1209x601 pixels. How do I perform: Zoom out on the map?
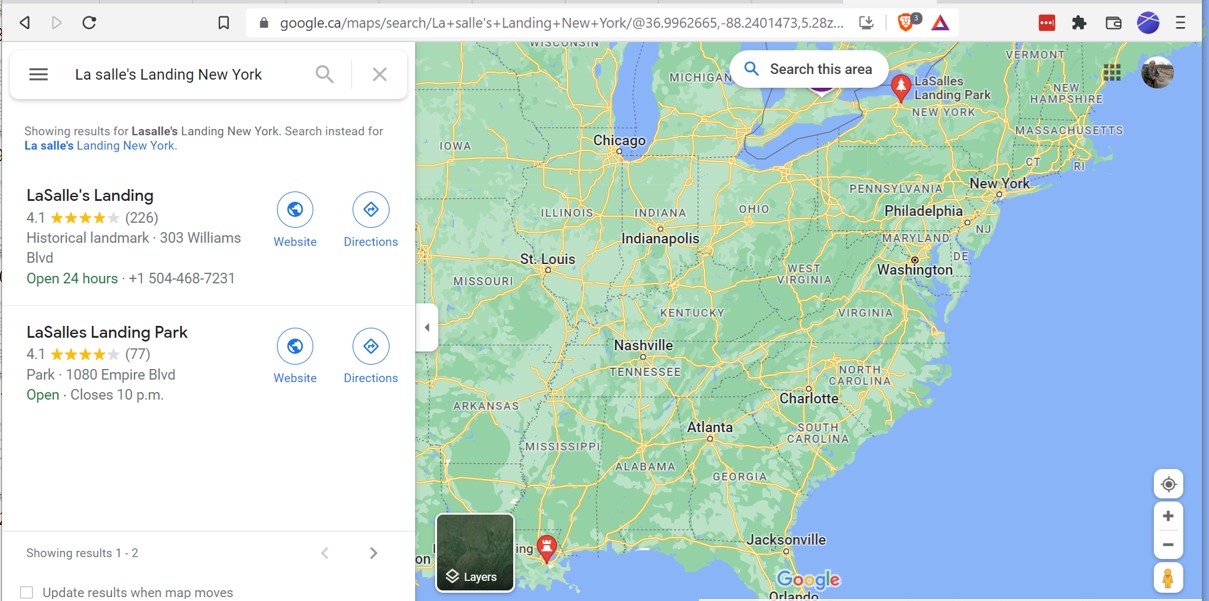point(1168,545)
